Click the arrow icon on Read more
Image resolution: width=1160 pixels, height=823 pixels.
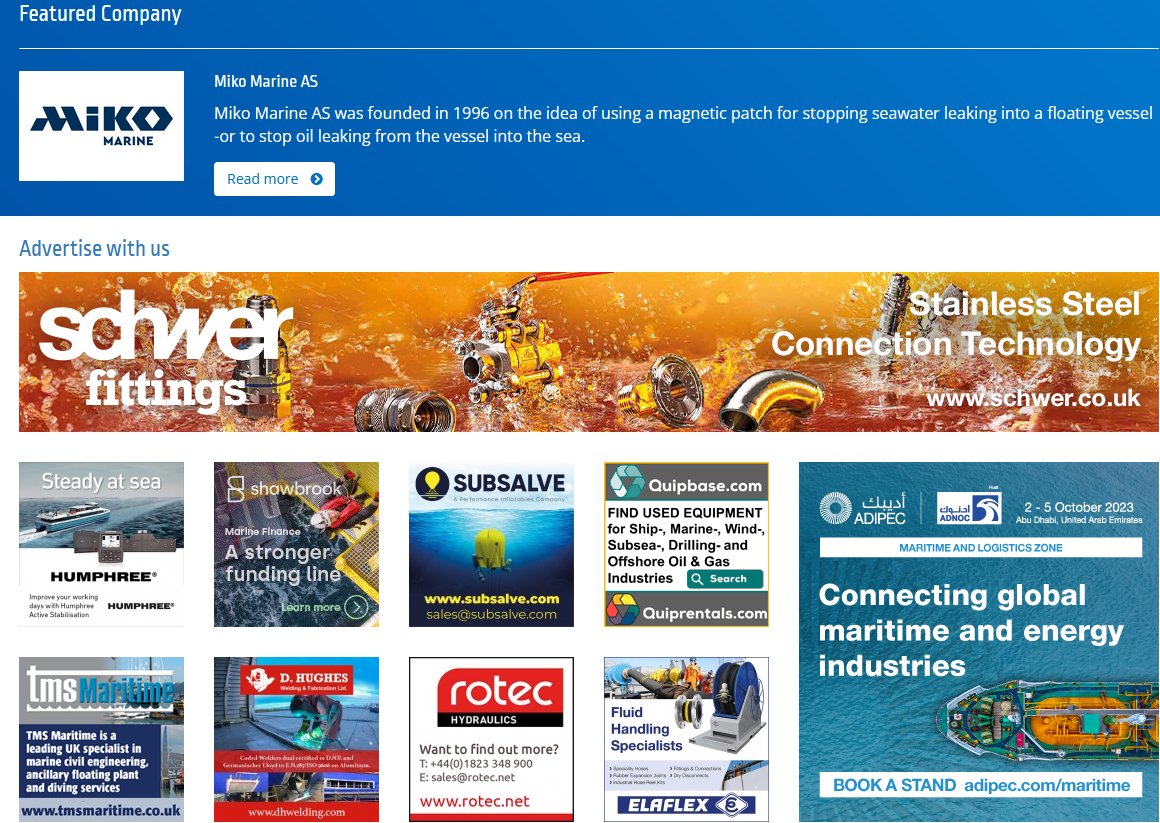click(x=318, y=178)
